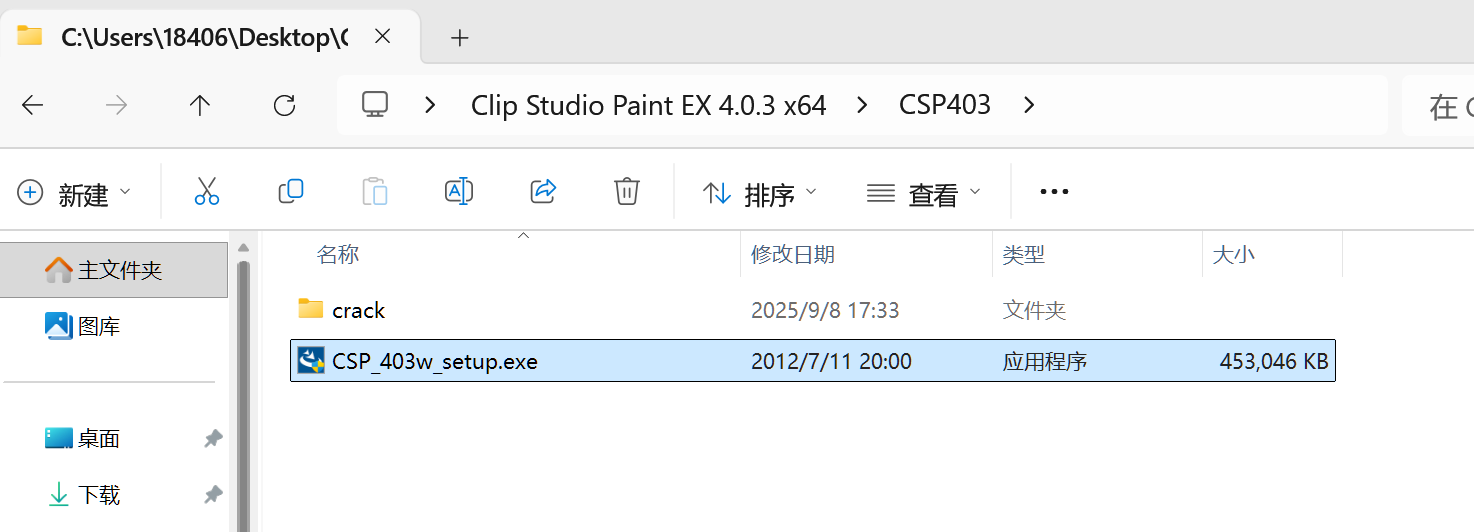Go up one folder level

200,105
